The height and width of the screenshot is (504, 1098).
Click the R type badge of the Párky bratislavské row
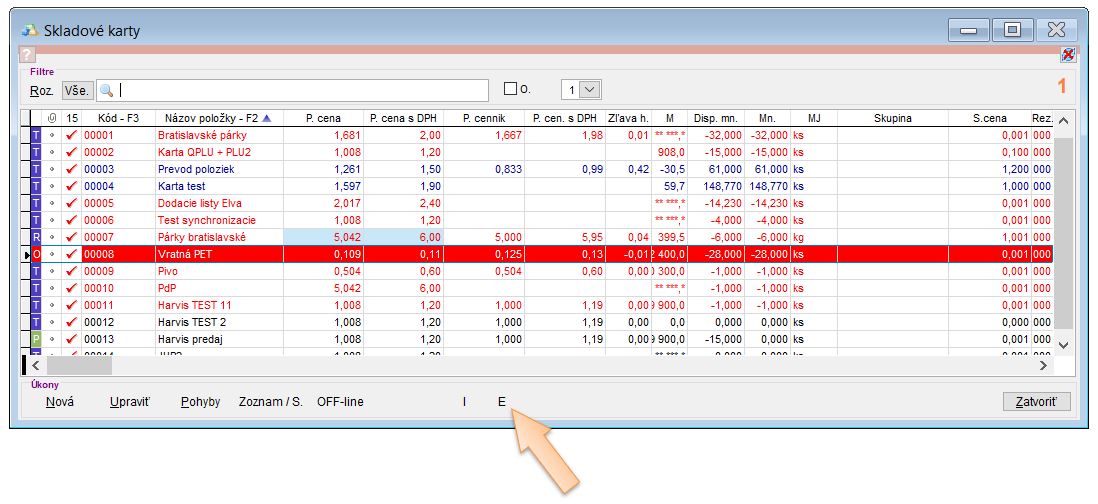coord(37,237)
